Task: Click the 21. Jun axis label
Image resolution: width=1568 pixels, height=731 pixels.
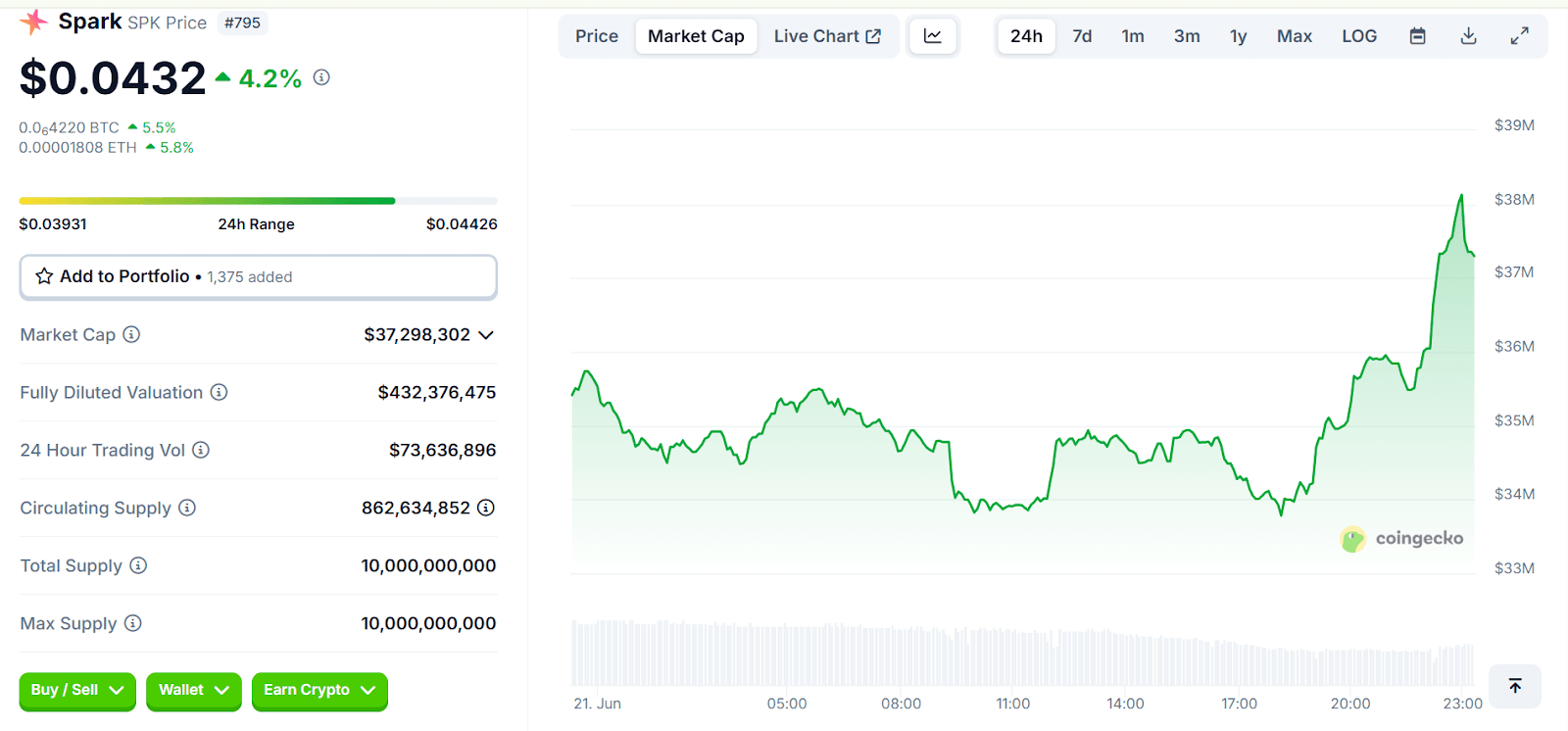Action: [x=598, y=704]
